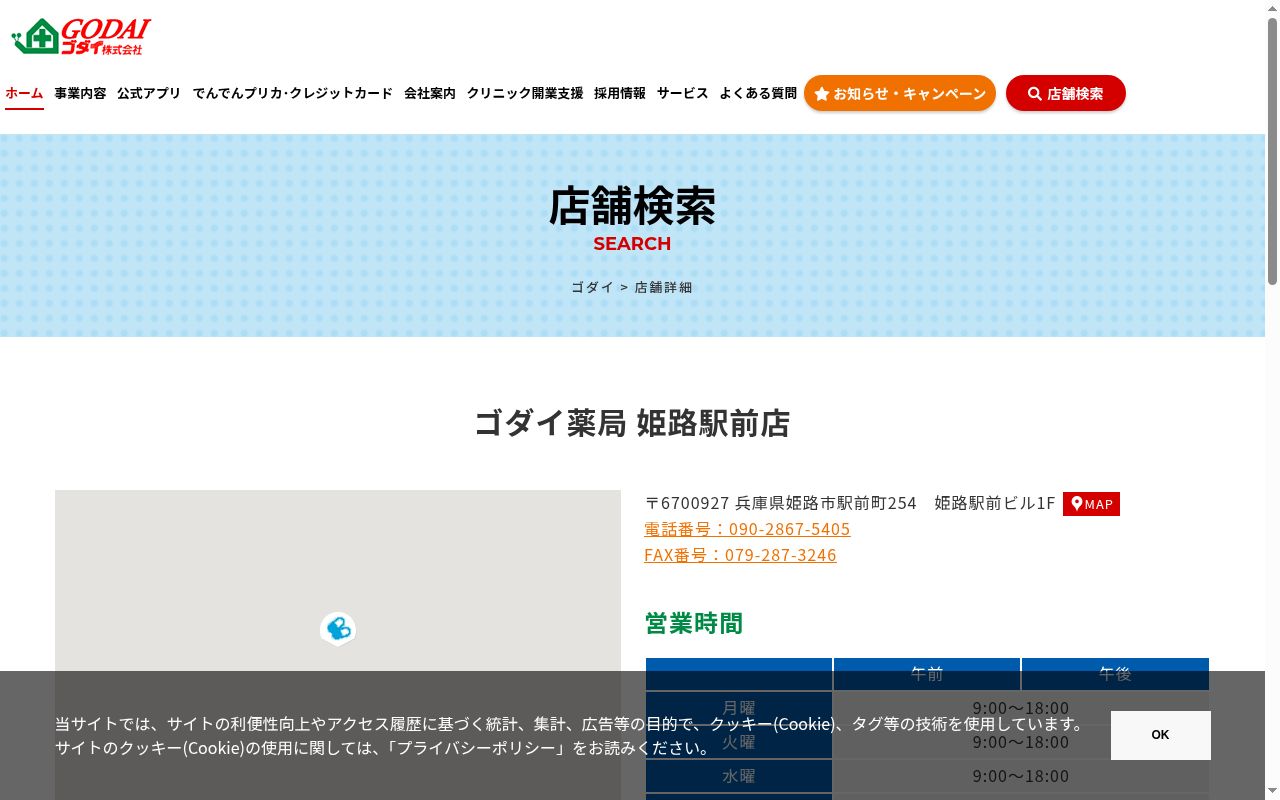The height and width of the screenshot is (800, 1280).
Task: Call the phone number 090-2867-5405 link
Action: [747, 529]
